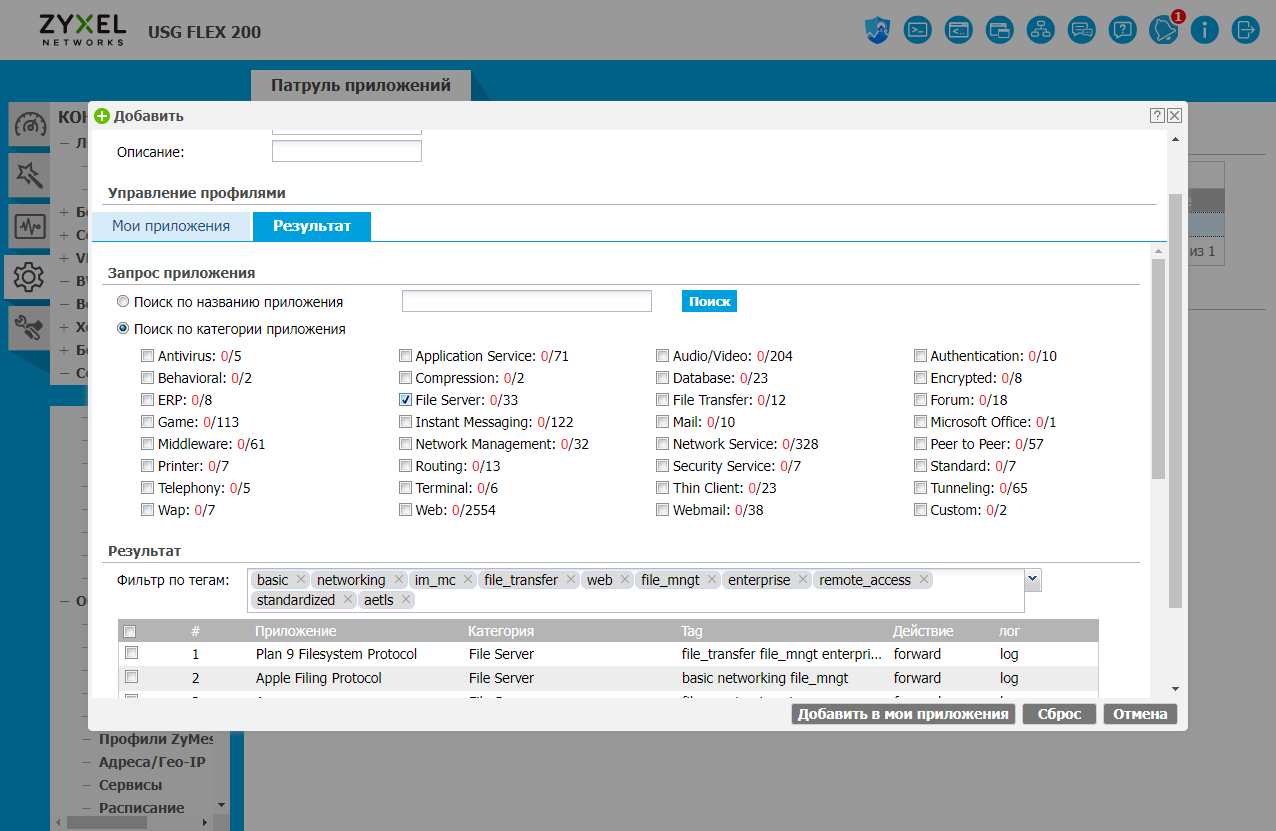Click the help icon in Добавить dialog
Image resolution: width=1276 pixels, height=831 pixels.
pyautogui.click(x=1157, y=116)
